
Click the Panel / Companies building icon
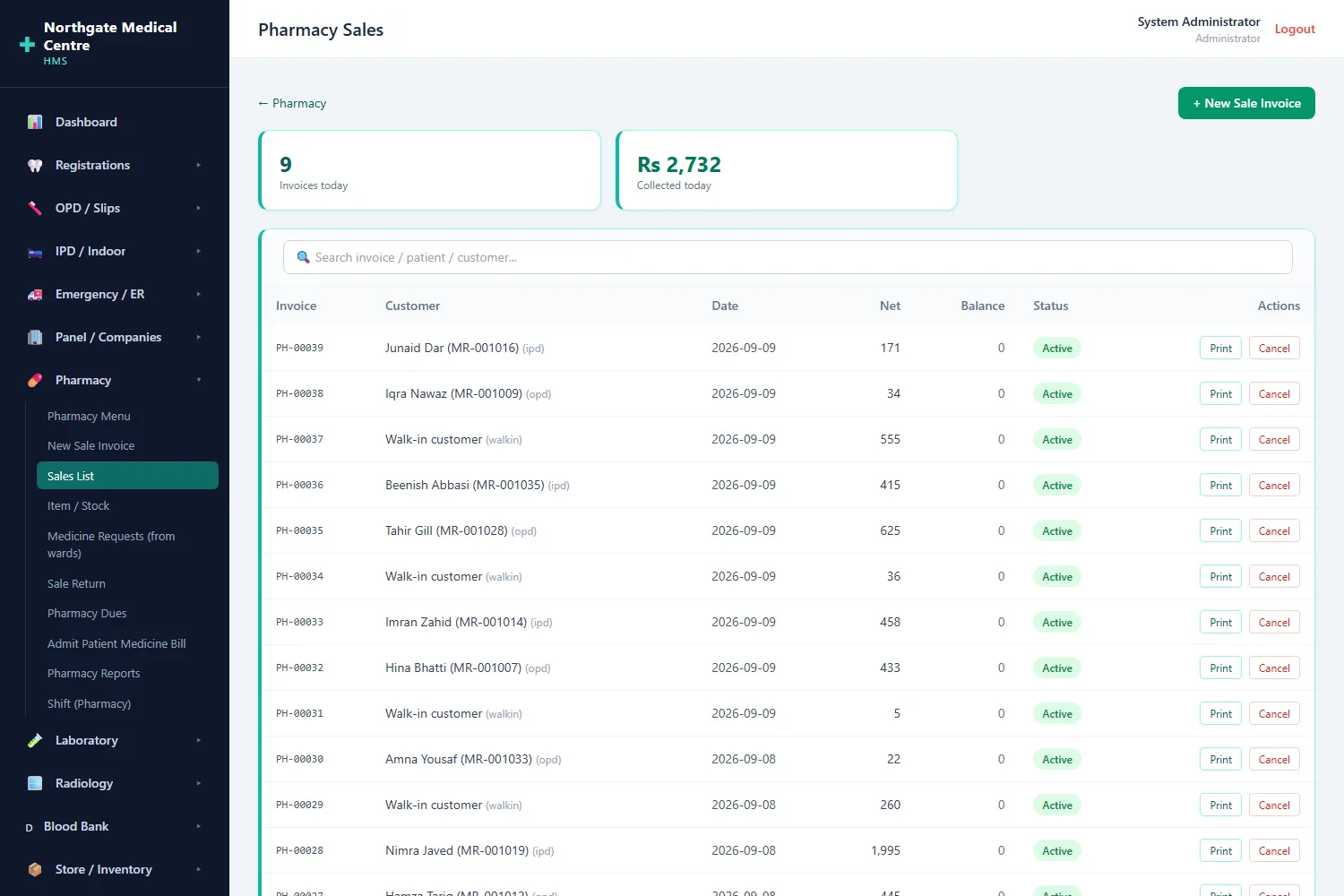35,337
